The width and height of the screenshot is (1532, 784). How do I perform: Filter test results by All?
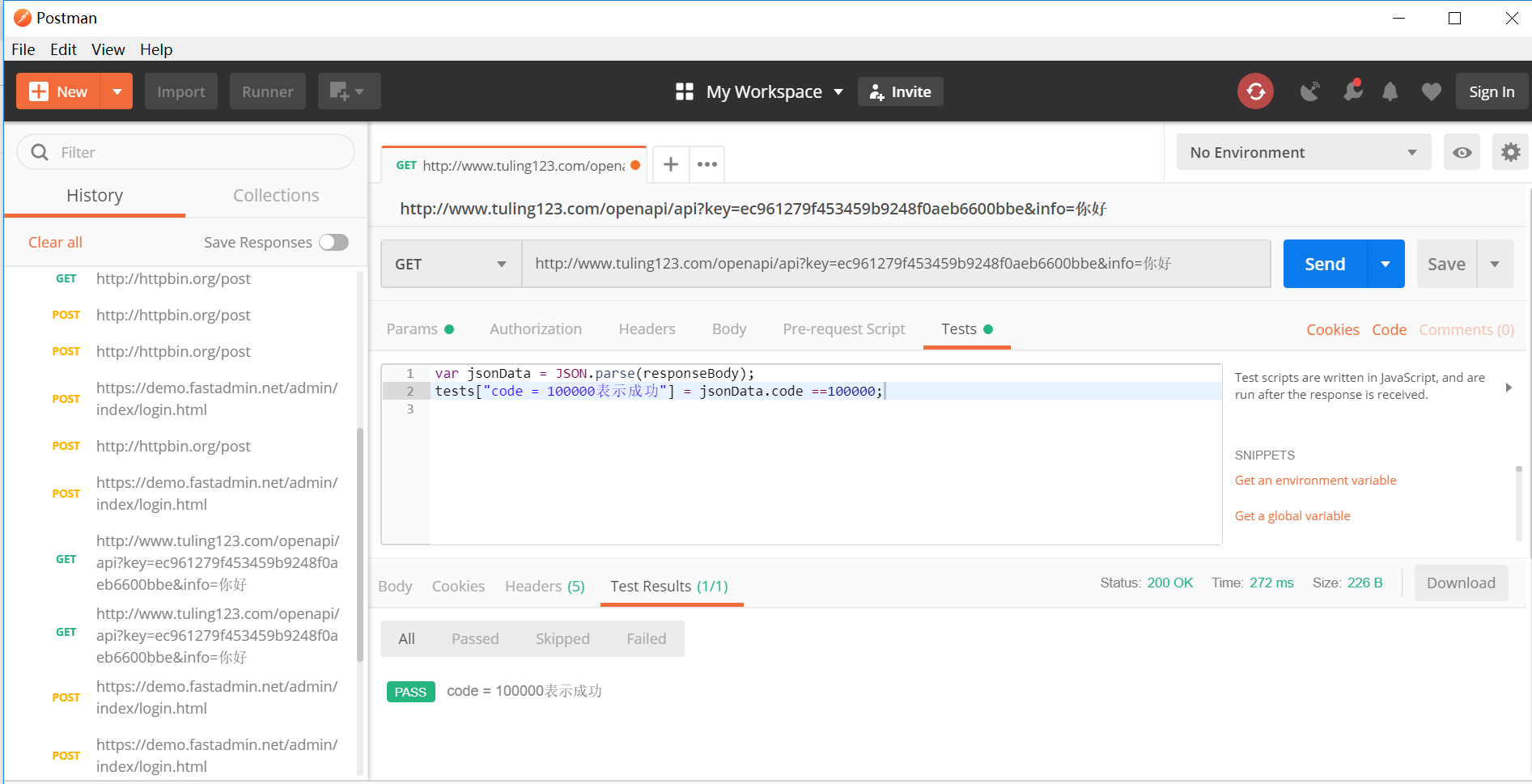(x=406, y=639)
